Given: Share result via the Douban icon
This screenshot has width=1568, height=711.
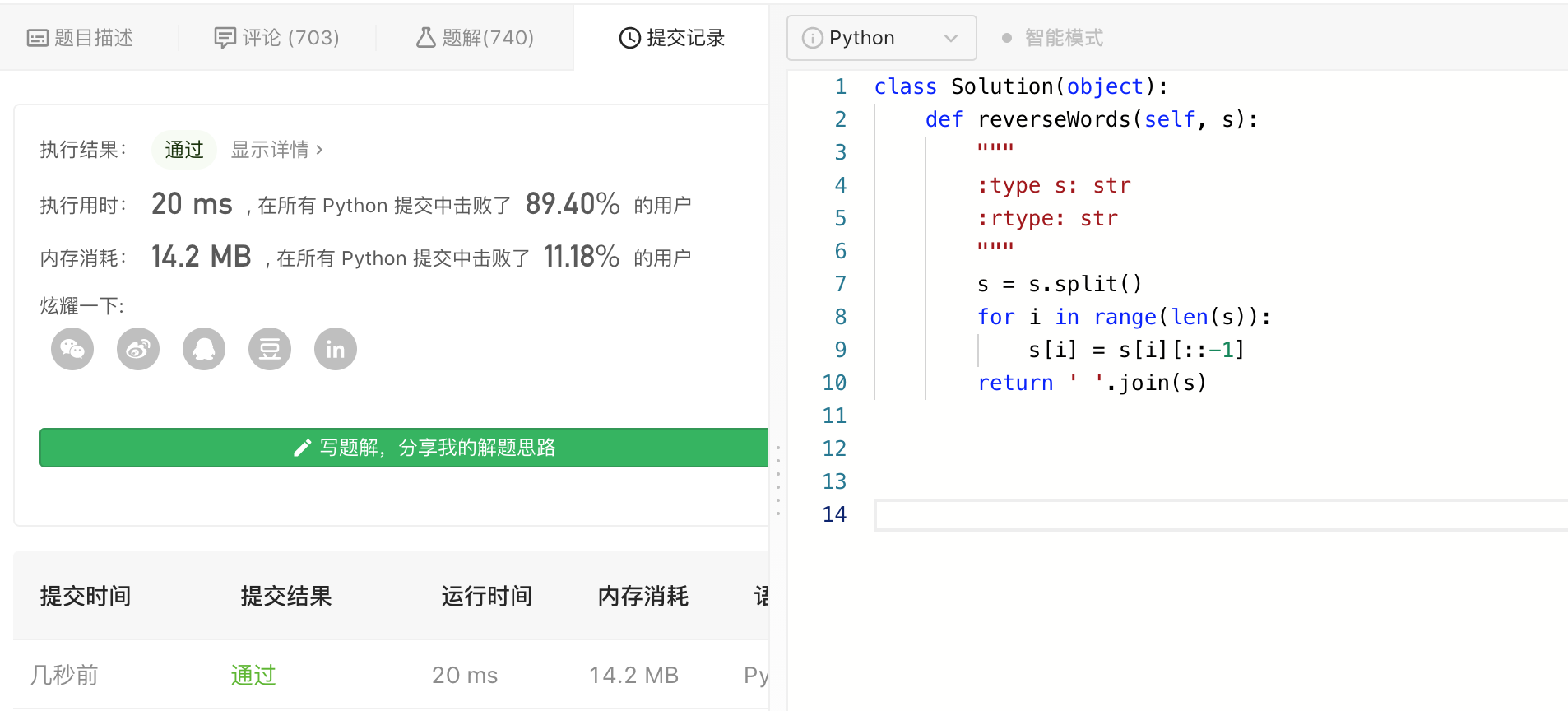Looking at the screenshot, I should click(x=270, y=349).
